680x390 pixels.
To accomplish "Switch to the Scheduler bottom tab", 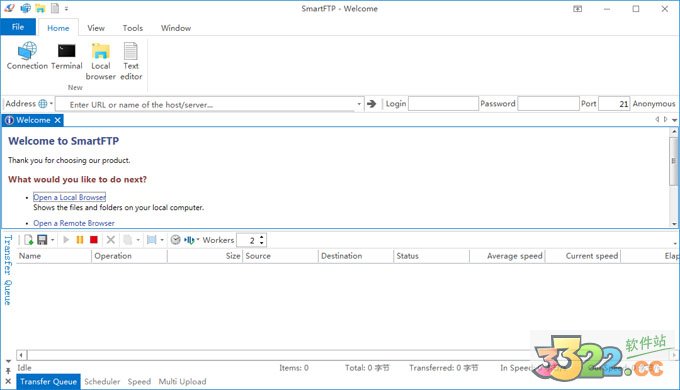I will (102, 382).
